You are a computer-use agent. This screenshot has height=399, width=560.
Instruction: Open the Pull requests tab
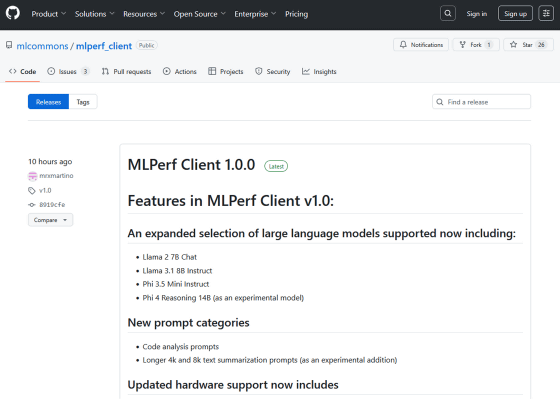tap(126, 71)
